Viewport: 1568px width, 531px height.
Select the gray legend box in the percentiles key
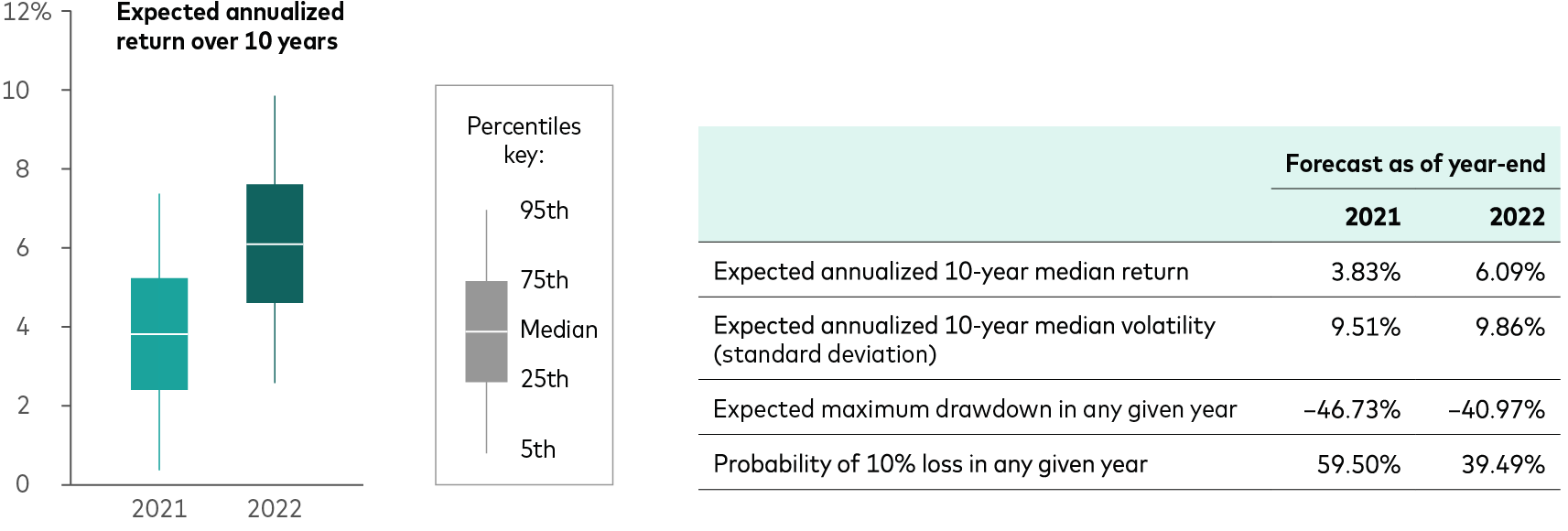486,331
